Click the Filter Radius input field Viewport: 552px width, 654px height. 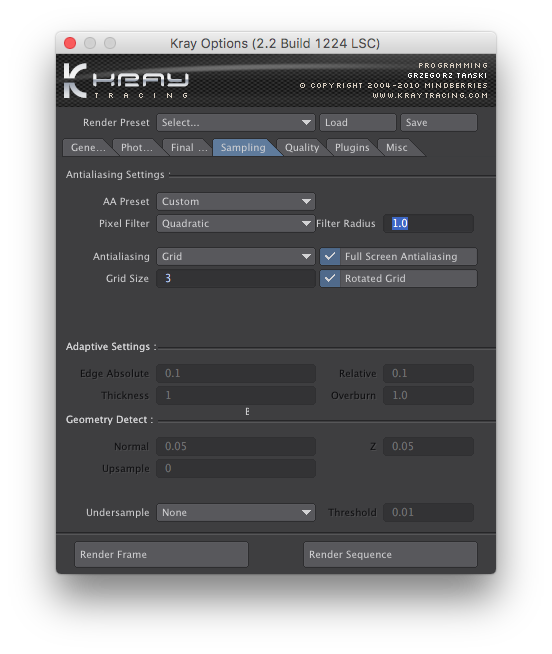click(428, 224)
